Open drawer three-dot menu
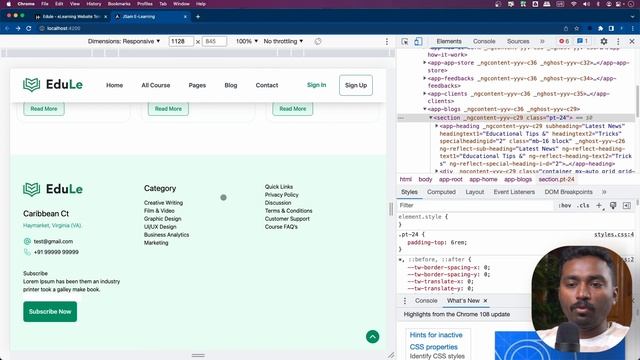The width and height of the screenshot is (640, 360). point(405,300)
